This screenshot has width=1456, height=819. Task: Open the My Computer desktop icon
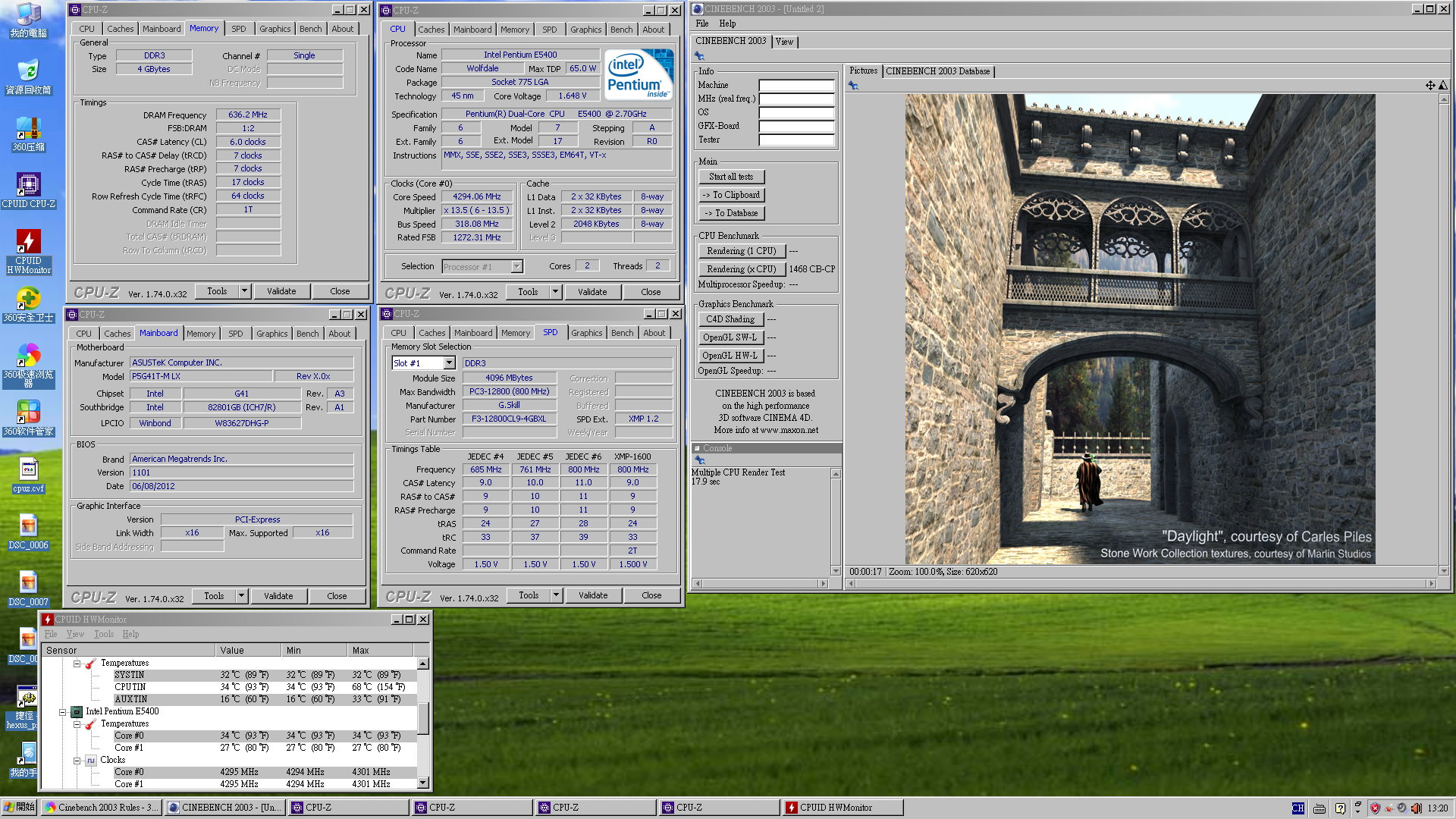click(28, 20)
